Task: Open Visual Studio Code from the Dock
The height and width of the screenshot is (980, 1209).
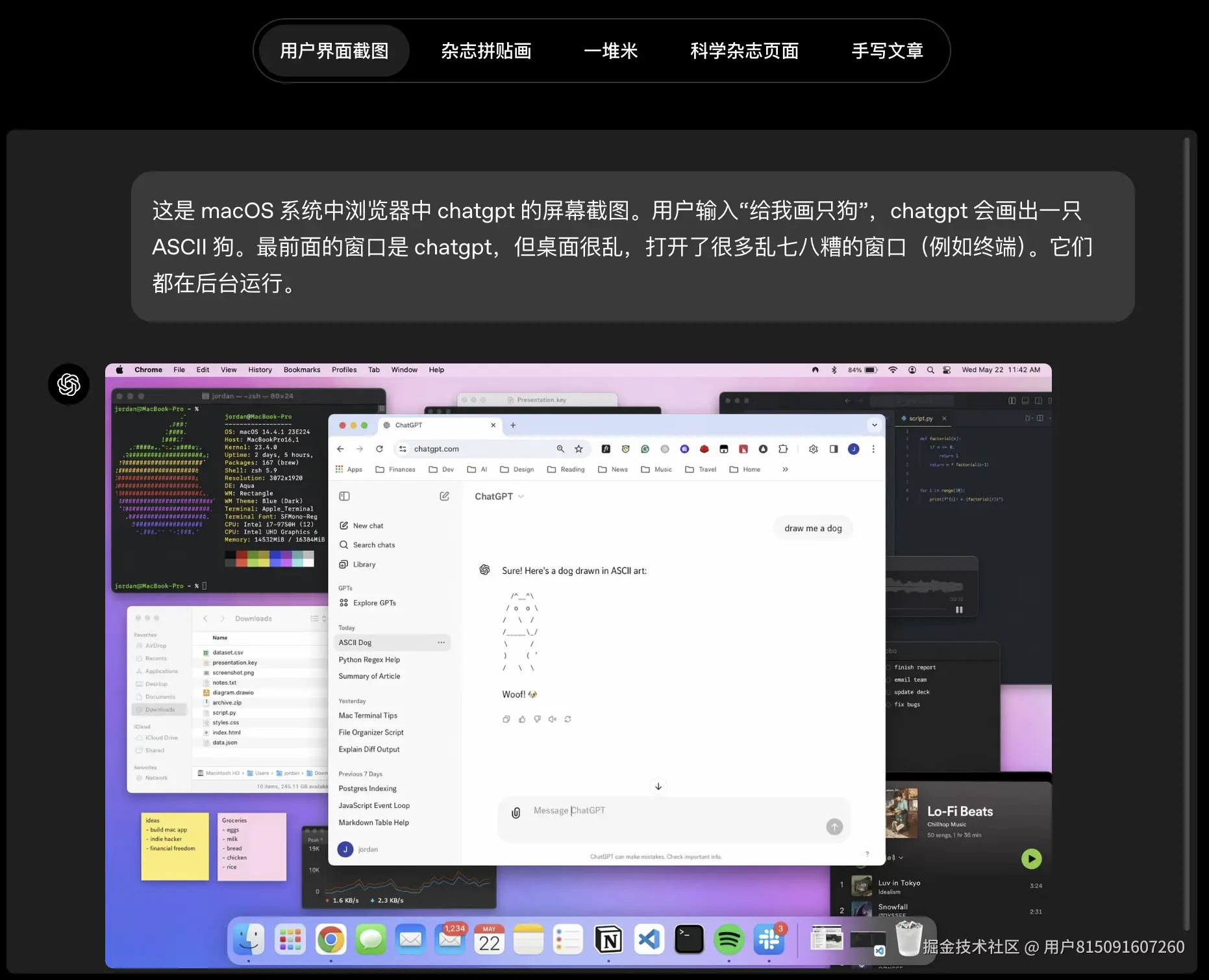Action: (x=649, y=939)
